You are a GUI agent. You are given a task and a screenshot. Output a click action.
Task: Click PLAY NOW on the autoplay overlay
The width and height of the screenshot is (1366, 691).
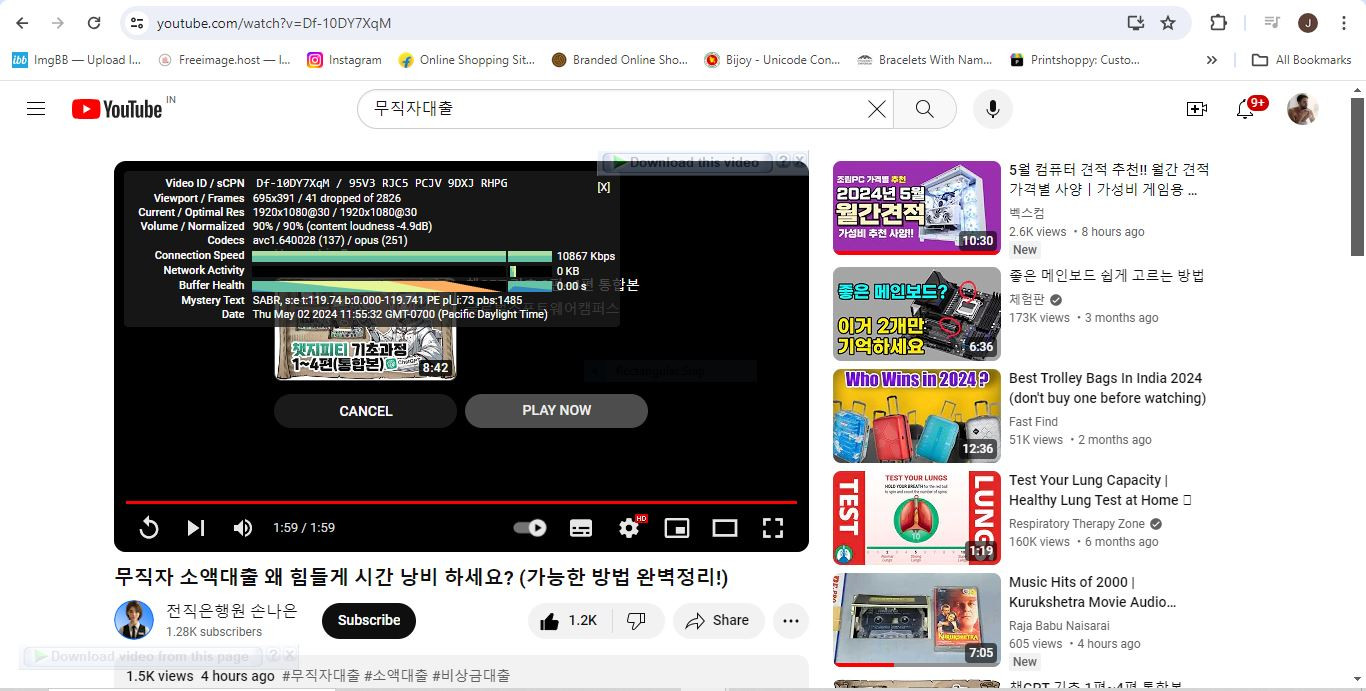pyautogui.click(x=556, y=411)
